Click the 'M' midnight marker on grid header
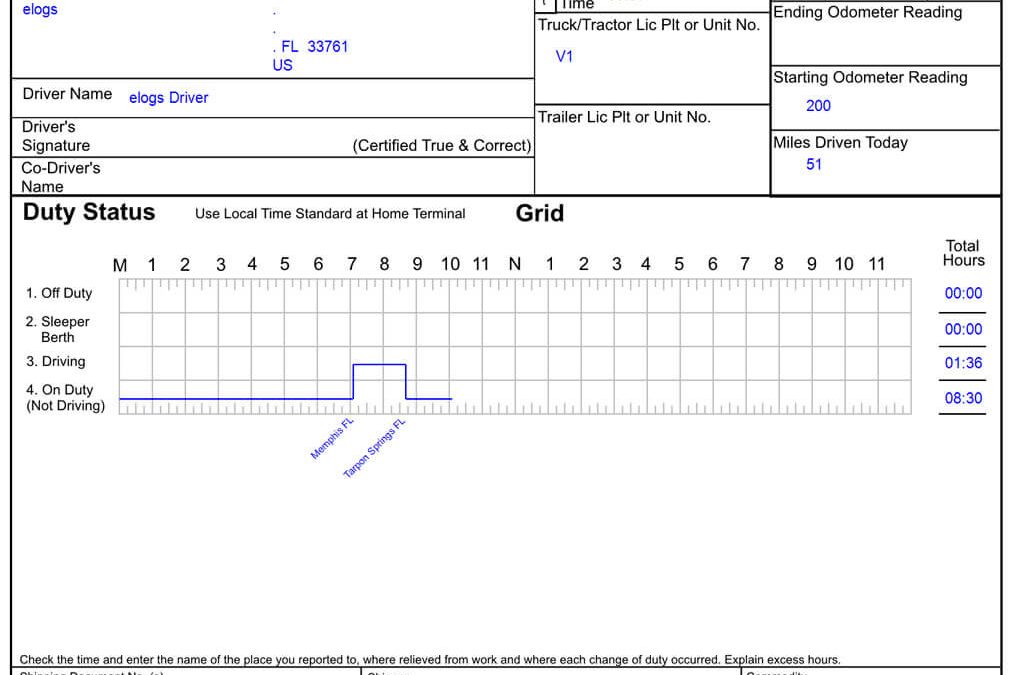 pyautogui.click(x=120, y=266)
